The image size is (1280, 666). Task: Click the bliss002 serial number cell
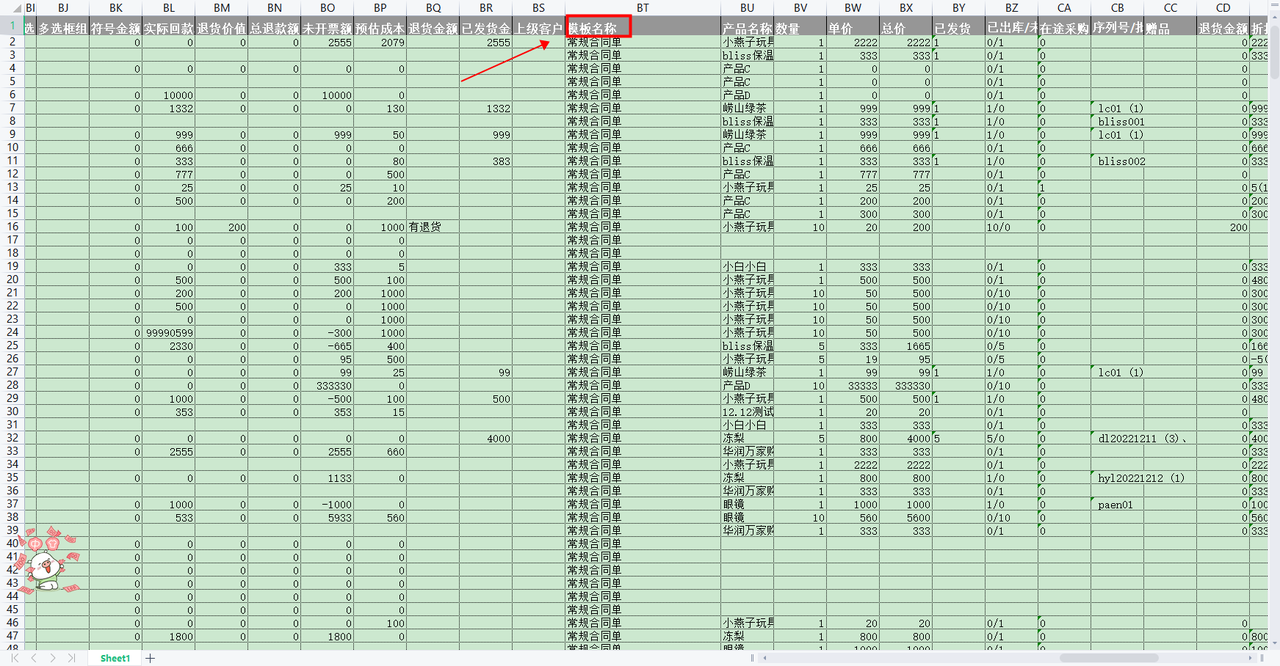(1117, 161)
